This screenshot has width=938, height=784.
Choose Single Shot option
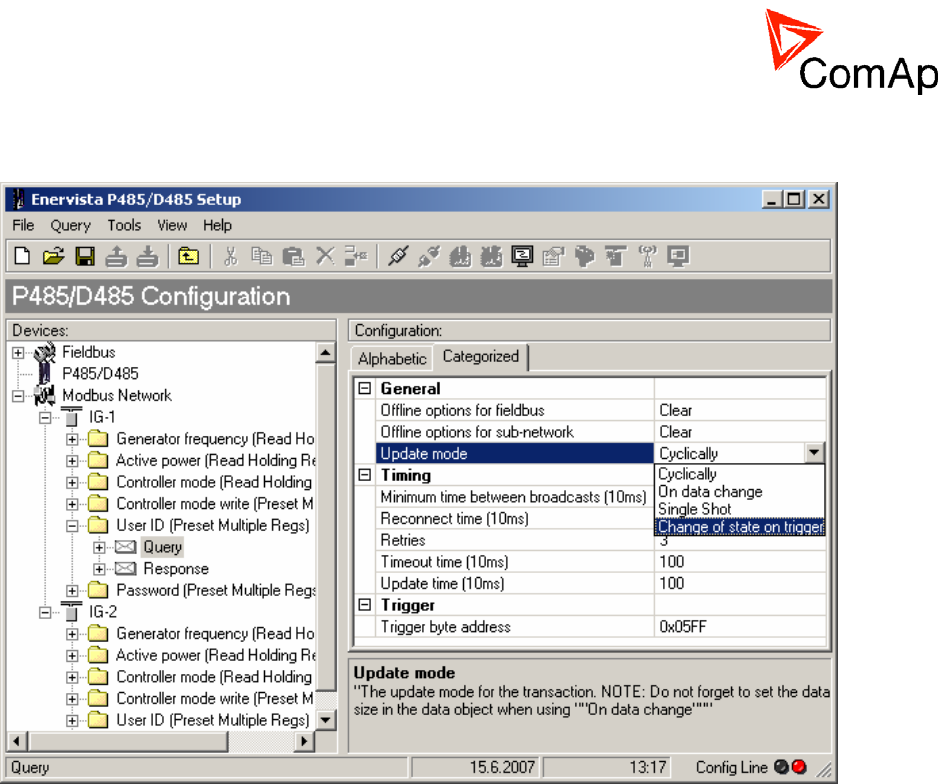coord(740,509)
